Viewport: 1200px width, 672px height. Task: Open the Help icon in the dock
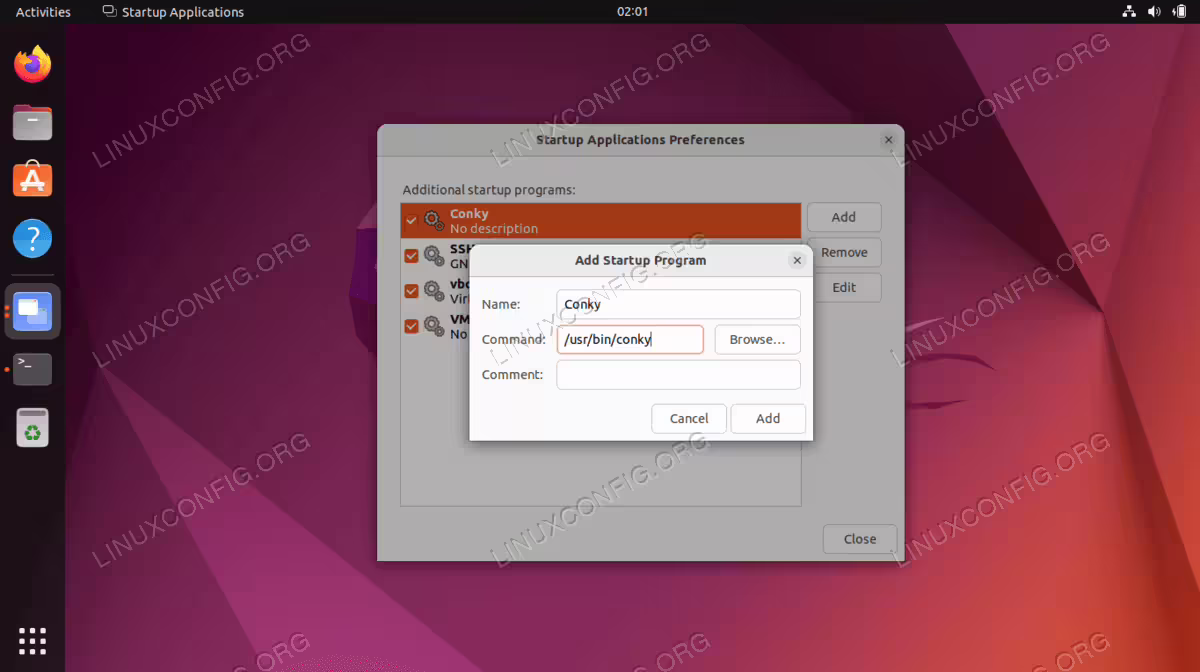pos(33,240)
